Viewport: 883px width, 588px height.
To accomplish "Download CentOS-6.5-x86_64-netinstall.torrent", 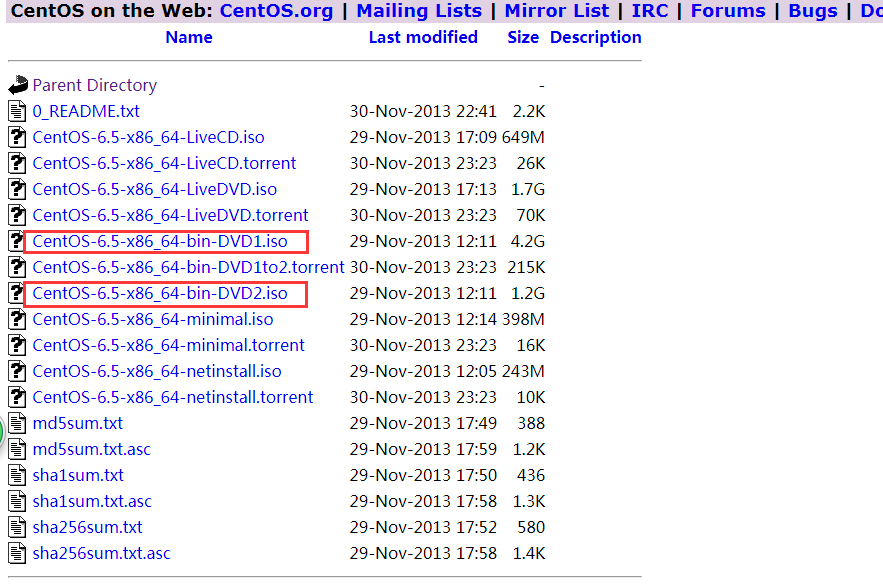I will [x=172, y=397].
